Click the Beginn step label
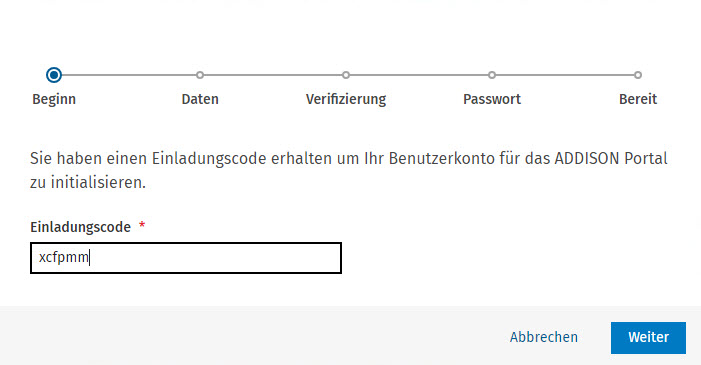This screenshot has height=365, width=701. (x=54, y=99)
